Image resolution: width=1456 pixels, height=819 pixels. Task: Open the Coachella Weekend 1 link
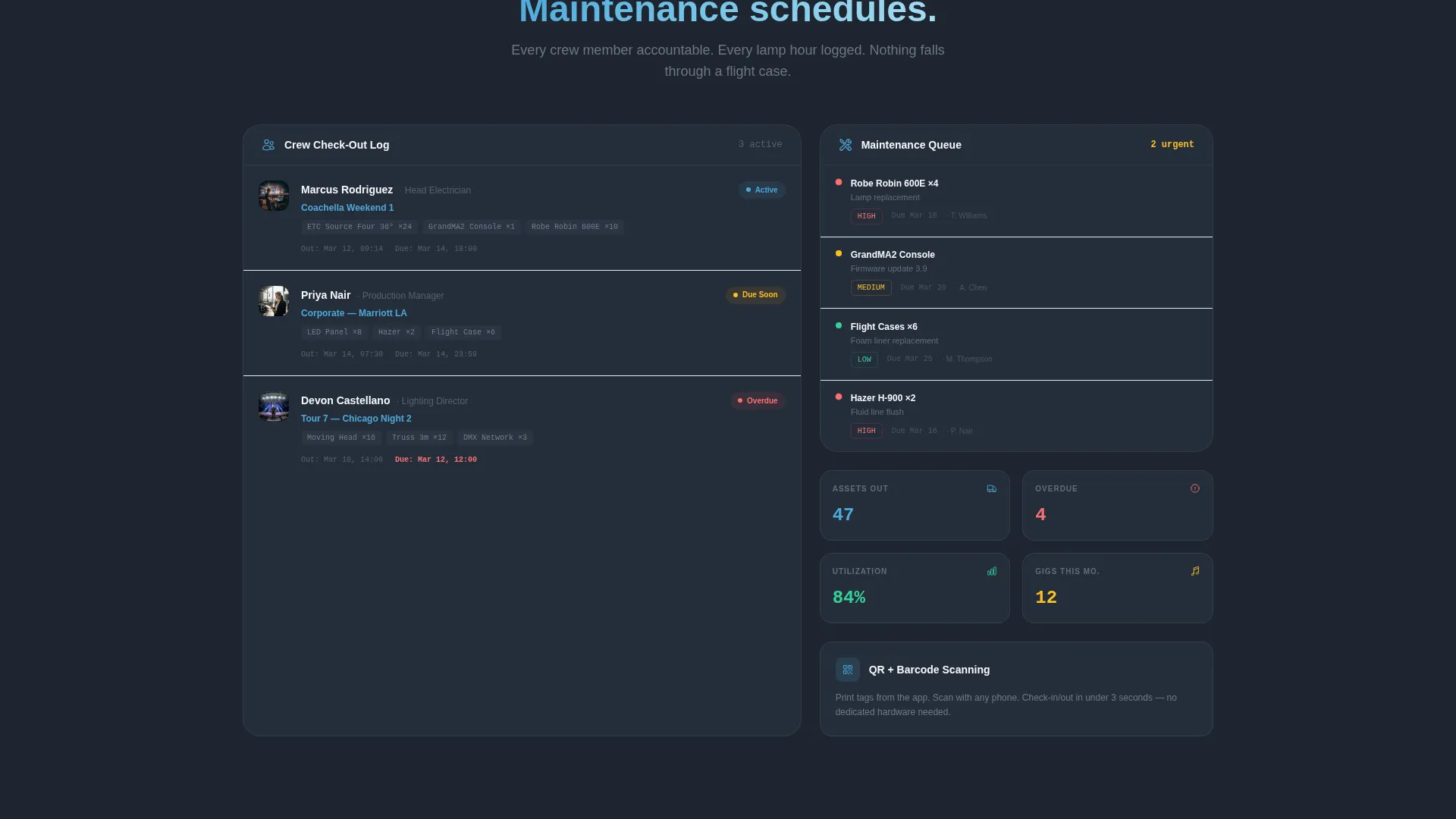347,208
